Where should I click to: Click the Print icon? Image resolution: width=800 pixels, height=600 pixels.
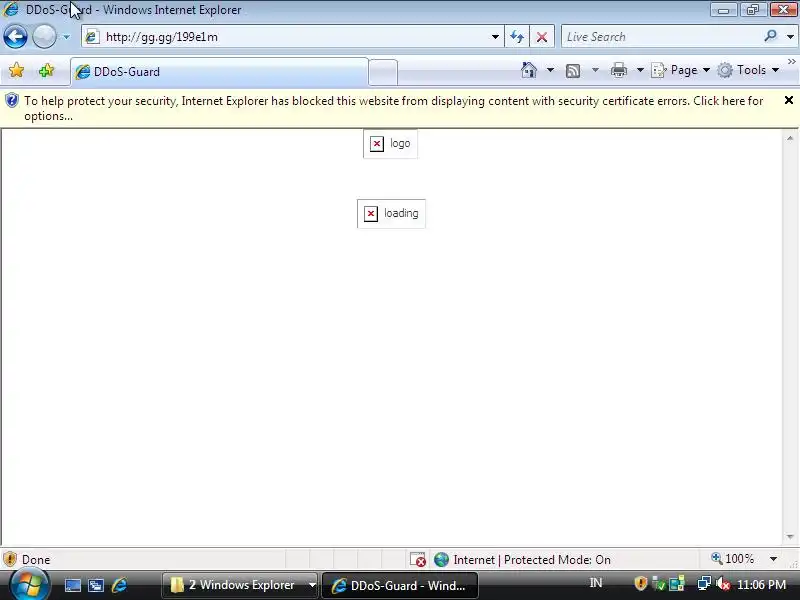tap(619, 70)
